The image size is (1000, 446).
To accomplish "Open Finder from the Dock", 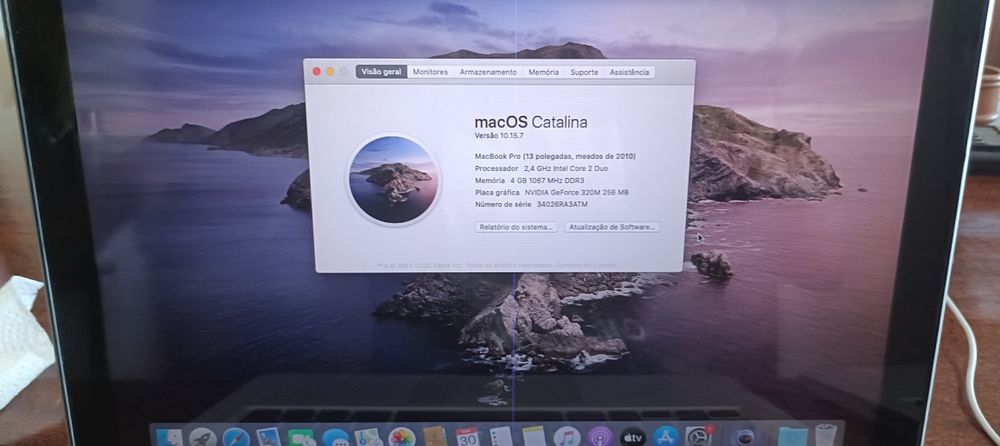I will (170, 437).
